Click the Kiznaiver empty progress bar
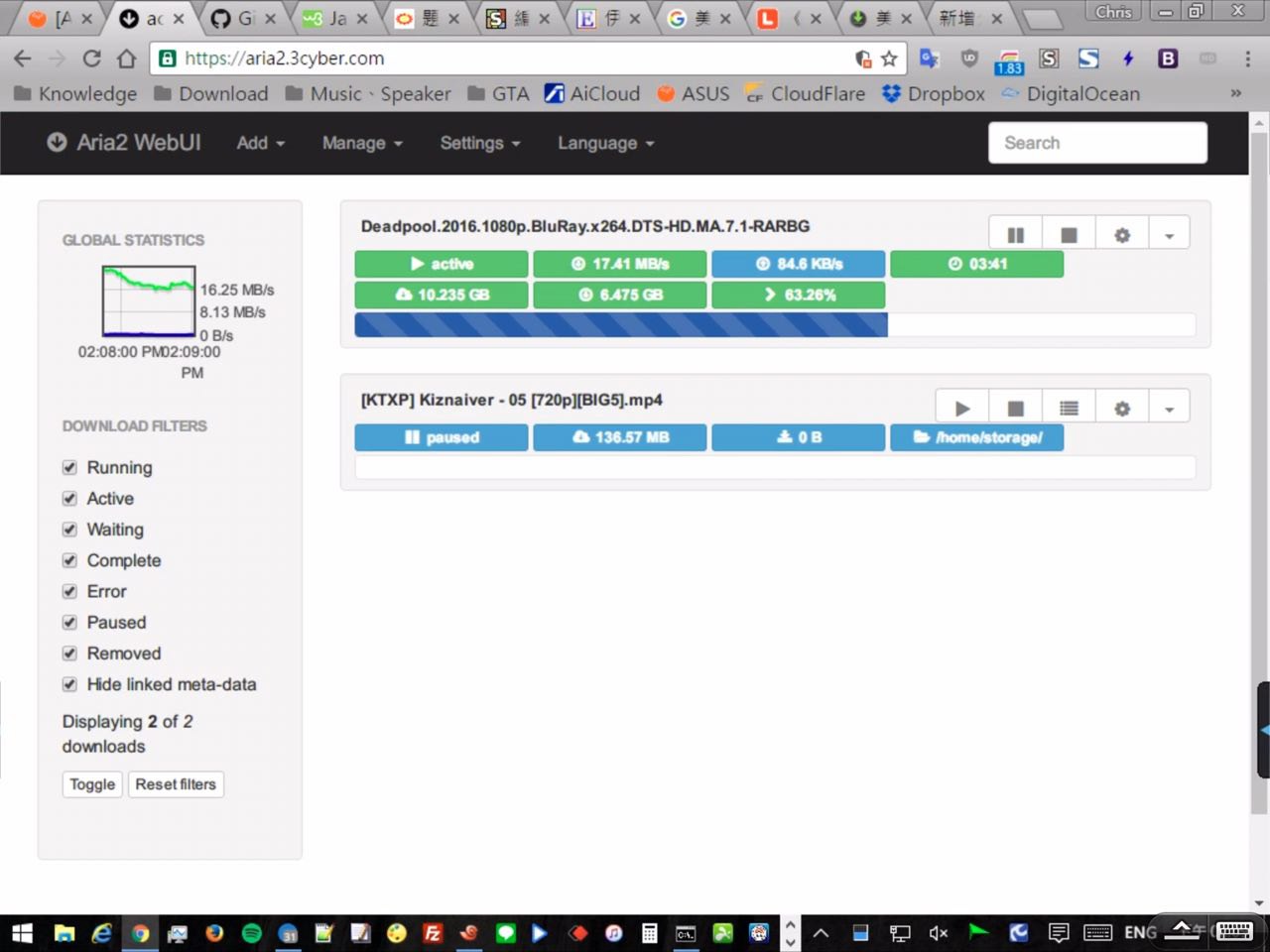This screenshot has height=952, width=1270. pyautogui.click(x=775, y=468)
